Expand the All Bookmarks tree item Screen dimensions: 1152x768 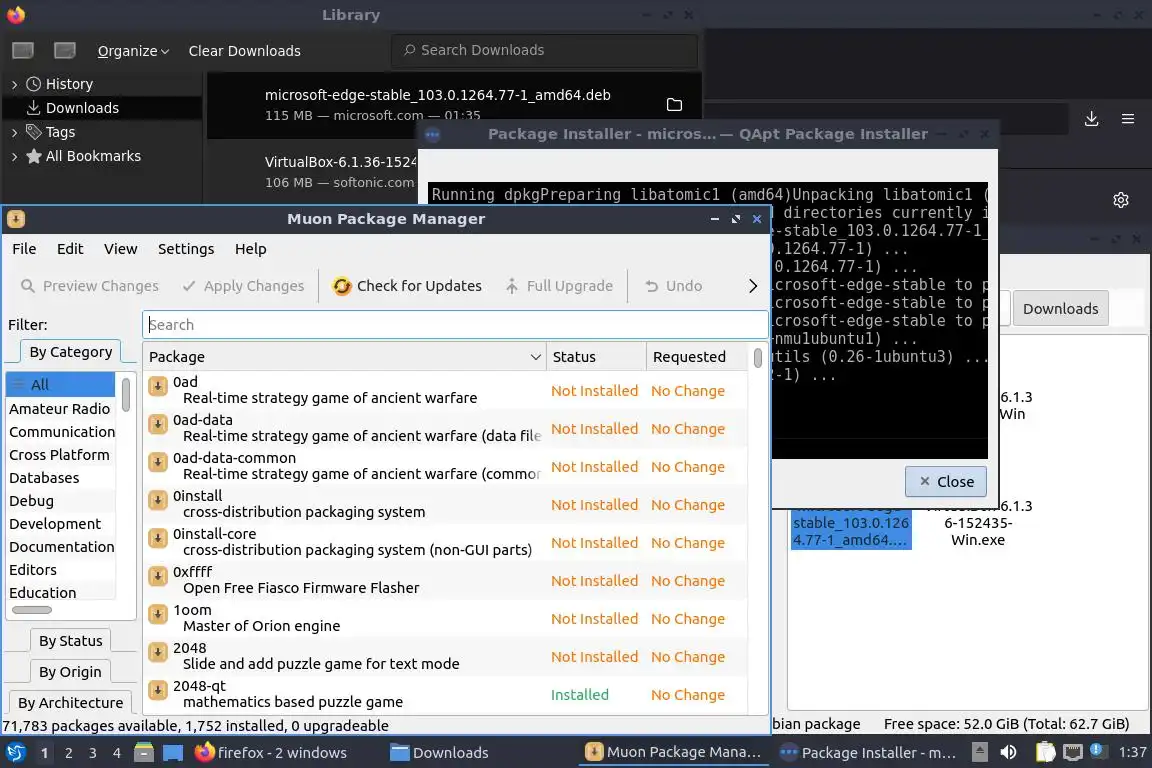click(x=15, y=157)
